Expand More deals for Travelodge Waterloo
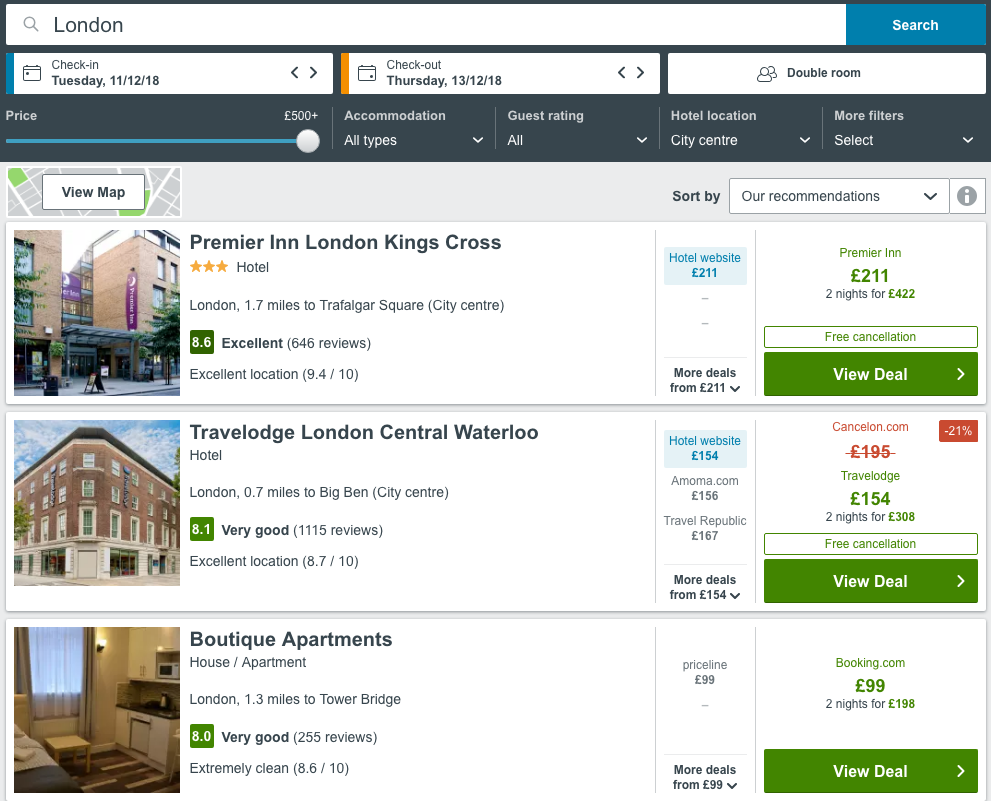The image size is (991, 801). [x=704, y=586]
